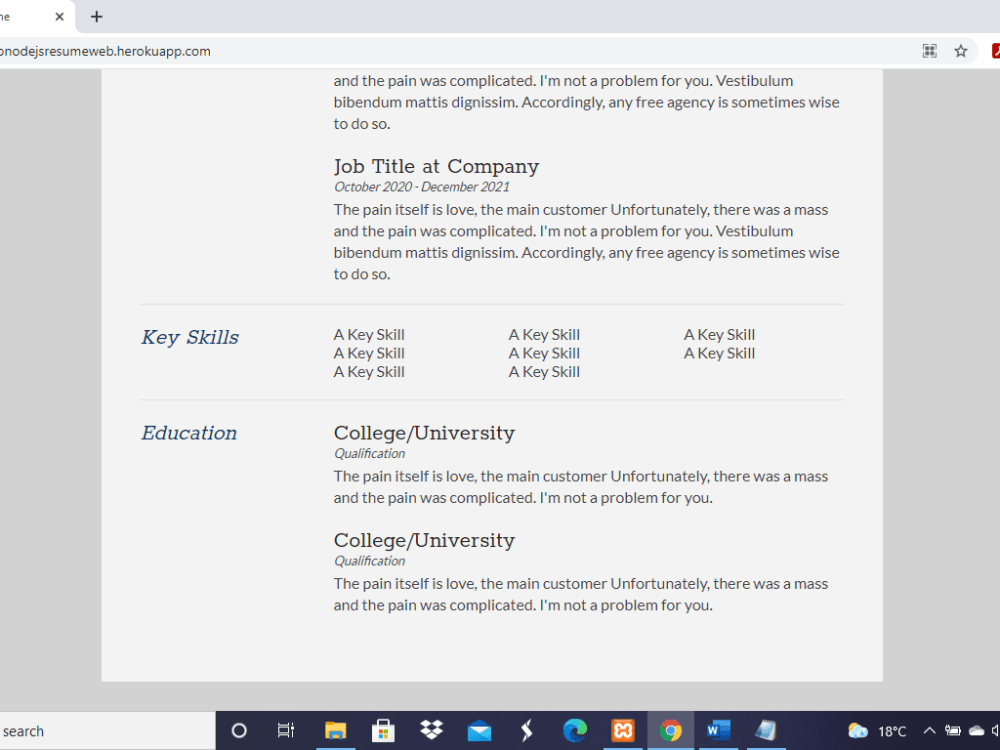
Task: Switch to Google Chrome in the taskbar
Action: 671,731
